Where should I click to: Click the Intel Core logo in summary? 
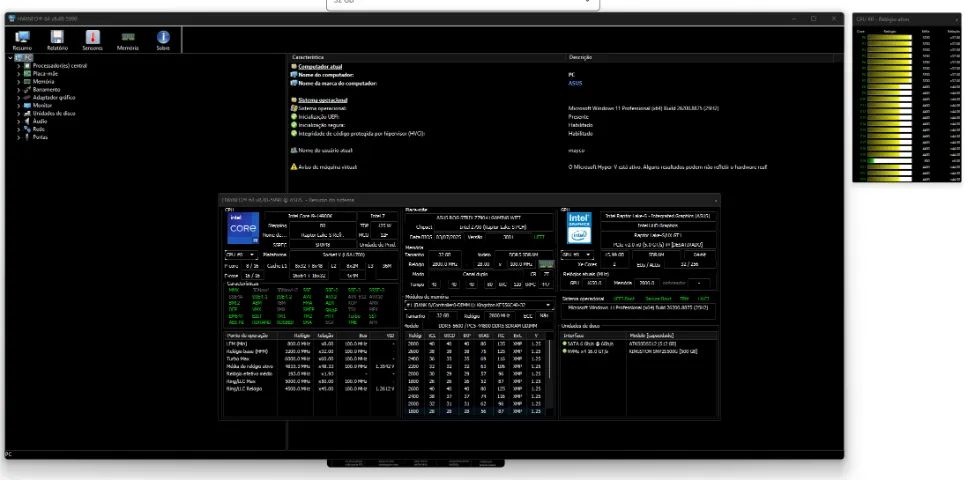243,228
